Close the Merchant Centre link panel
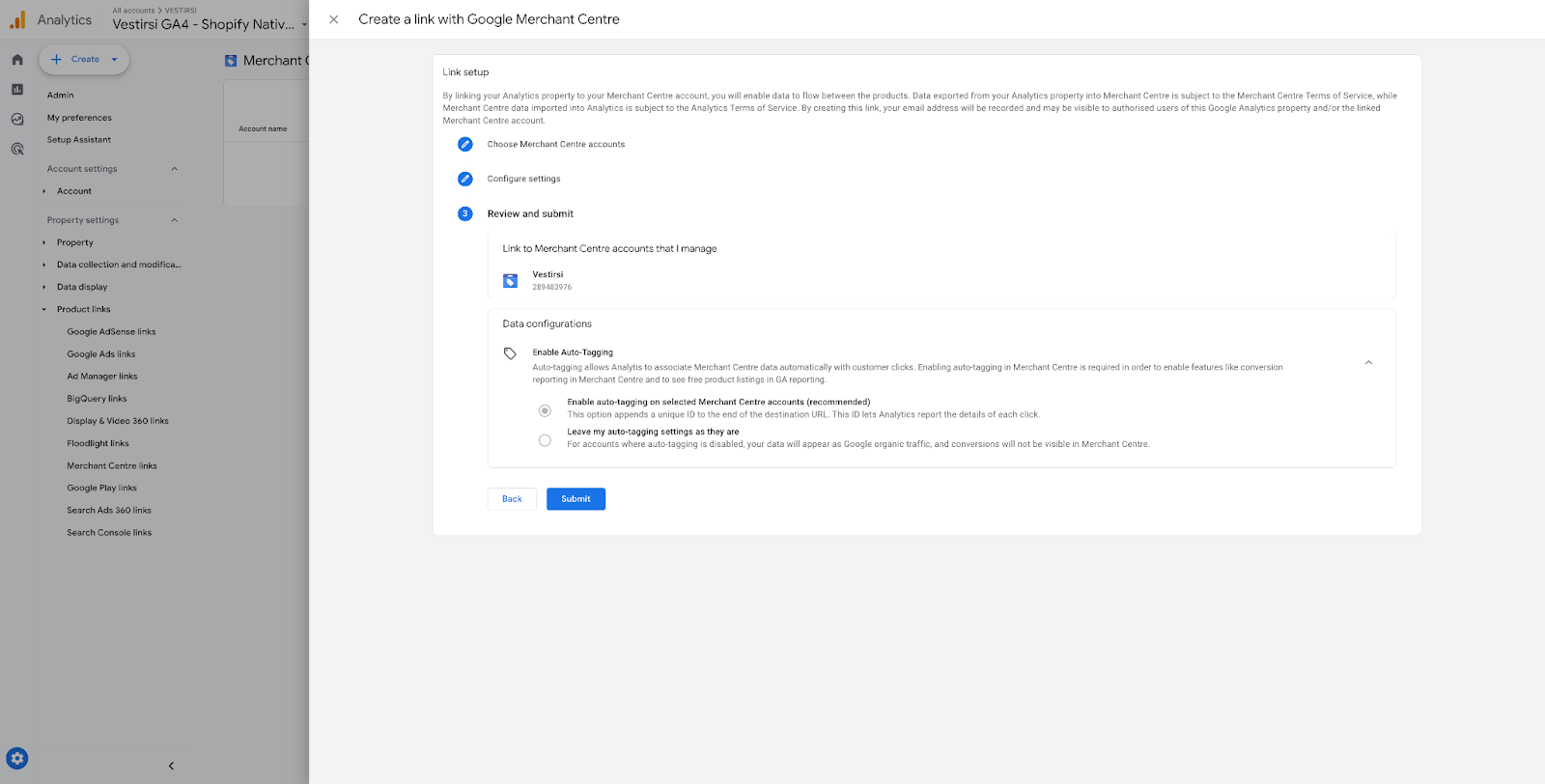 click(333, 19)
